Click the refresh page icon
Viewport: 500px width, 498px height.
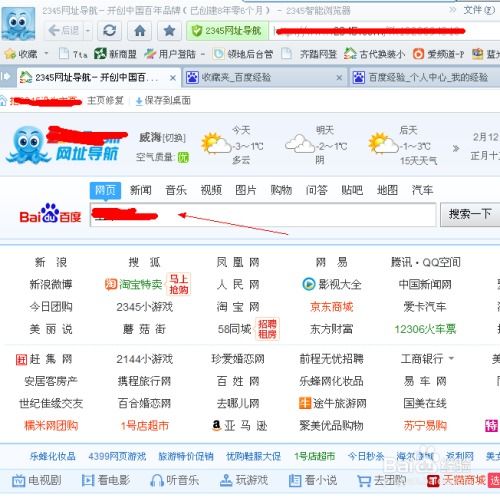coord(109,31)
